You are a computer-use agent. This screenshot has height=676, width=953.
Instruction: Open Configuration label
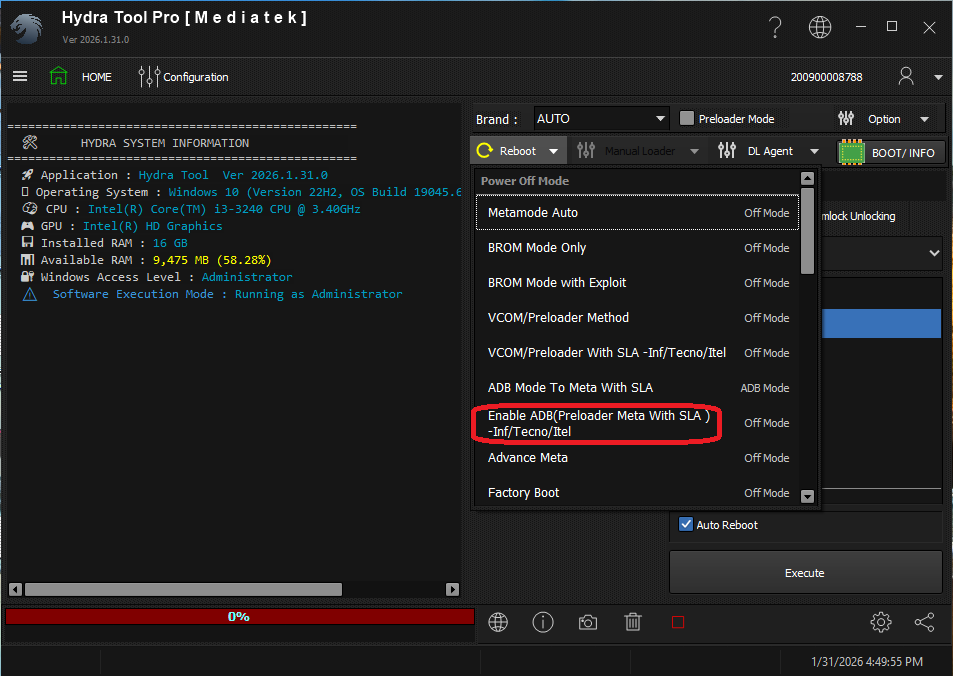coord(196,77)
